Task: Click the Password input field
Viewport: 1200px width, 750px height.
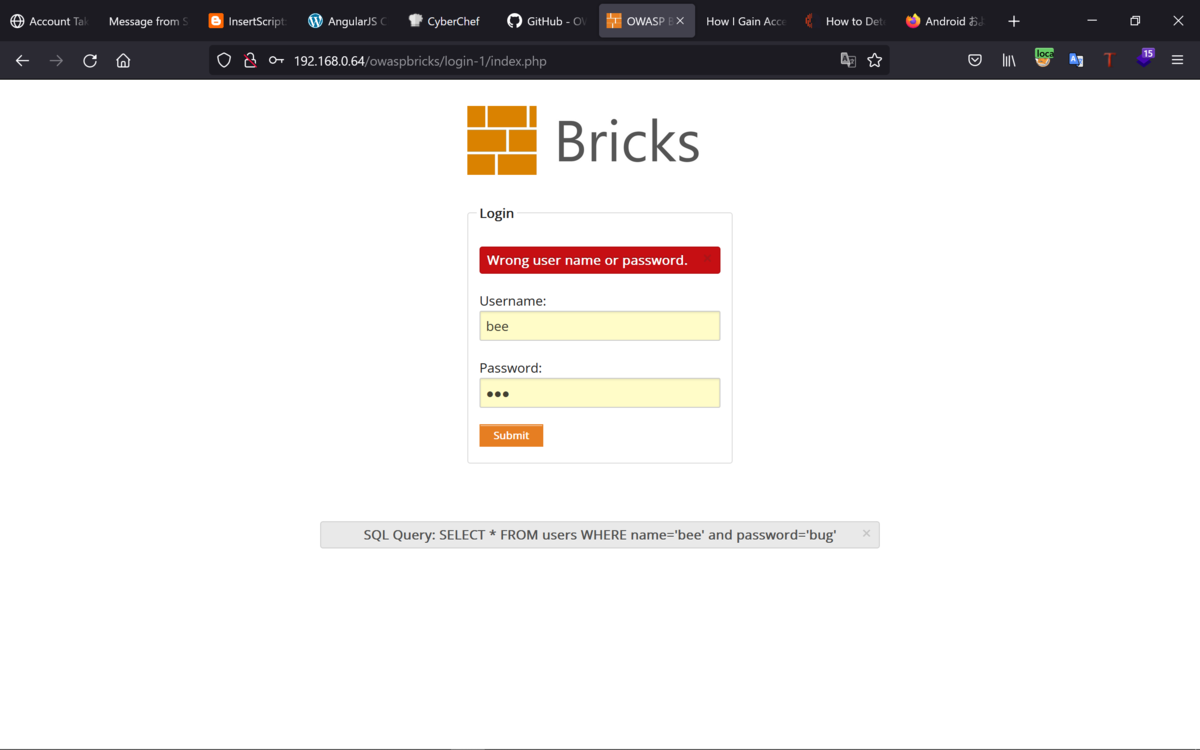Action: click(x=600, y=393)
